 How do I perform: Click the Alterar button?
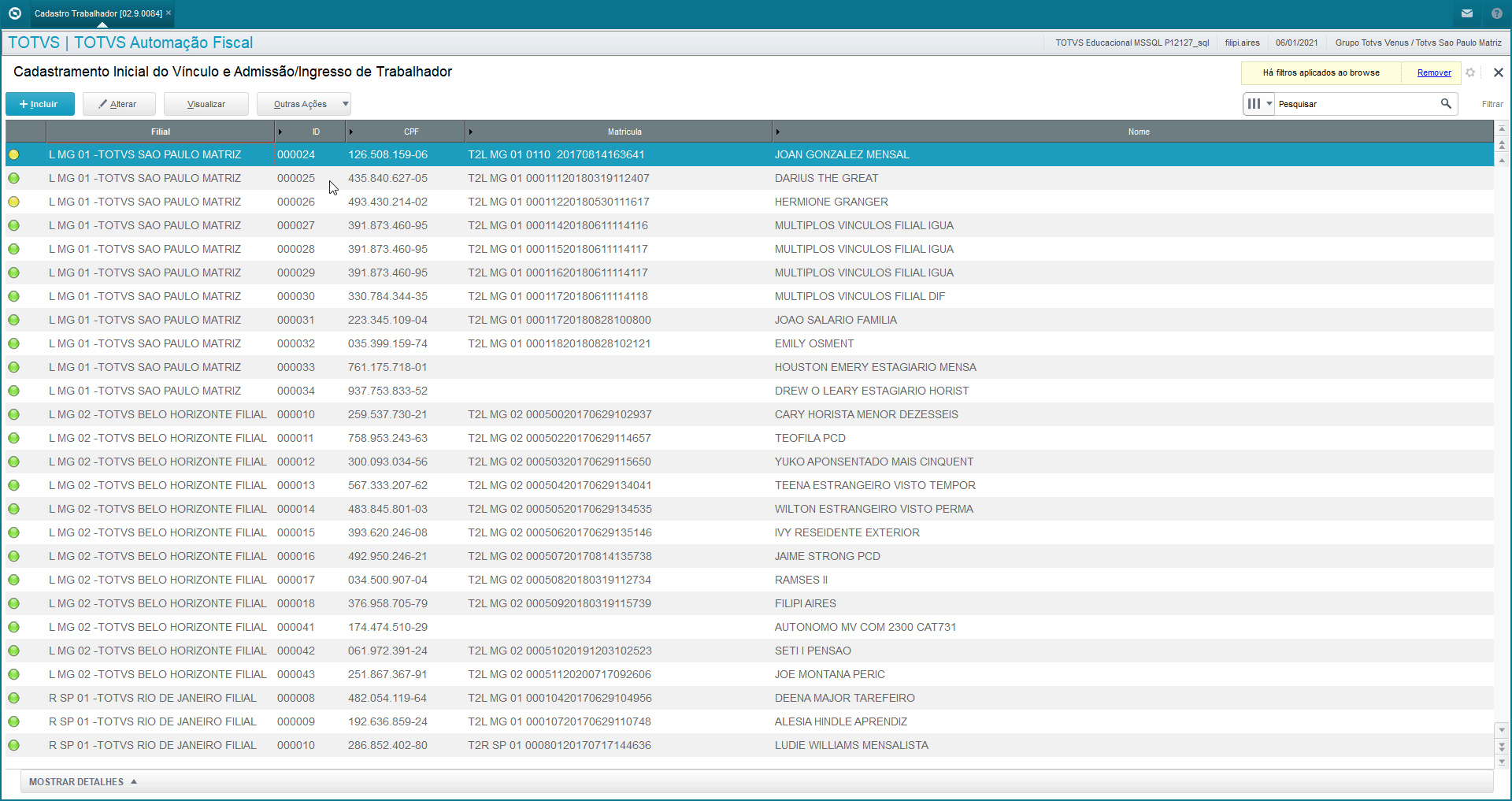click(119, 104)
